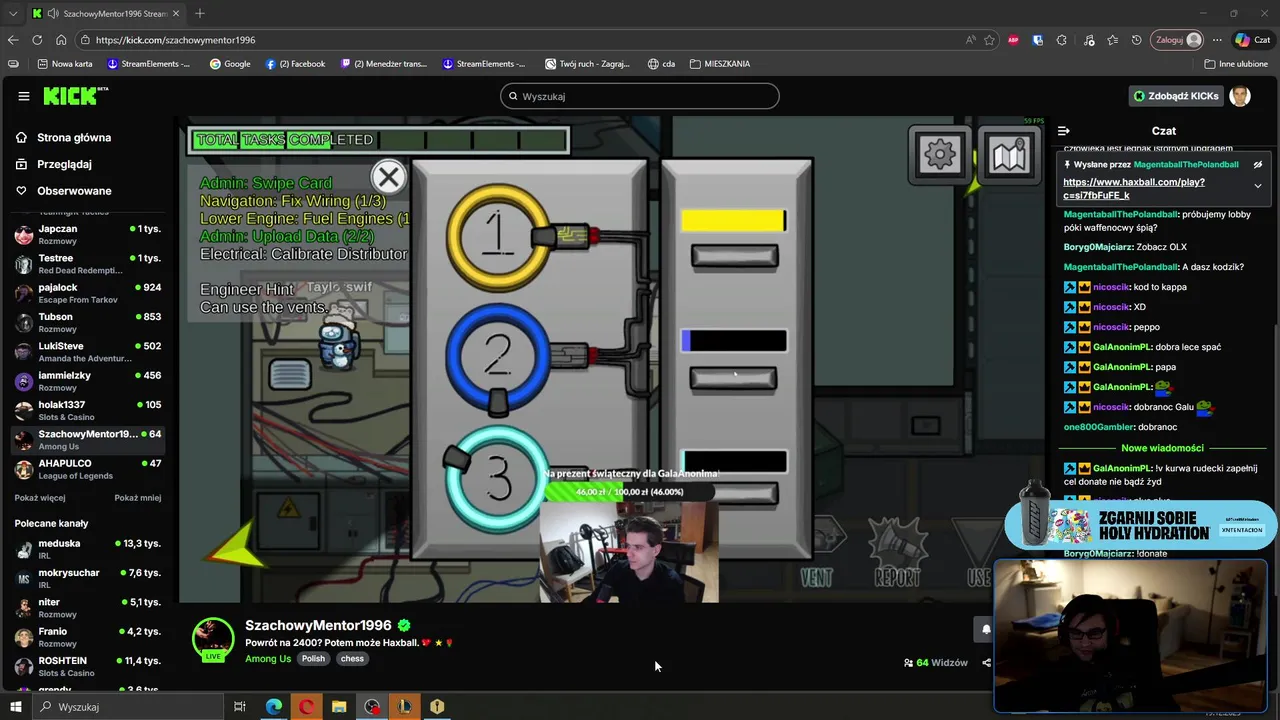
Task: Open AHAPULCO channel in sidebar
Action: tap(88, 469)
